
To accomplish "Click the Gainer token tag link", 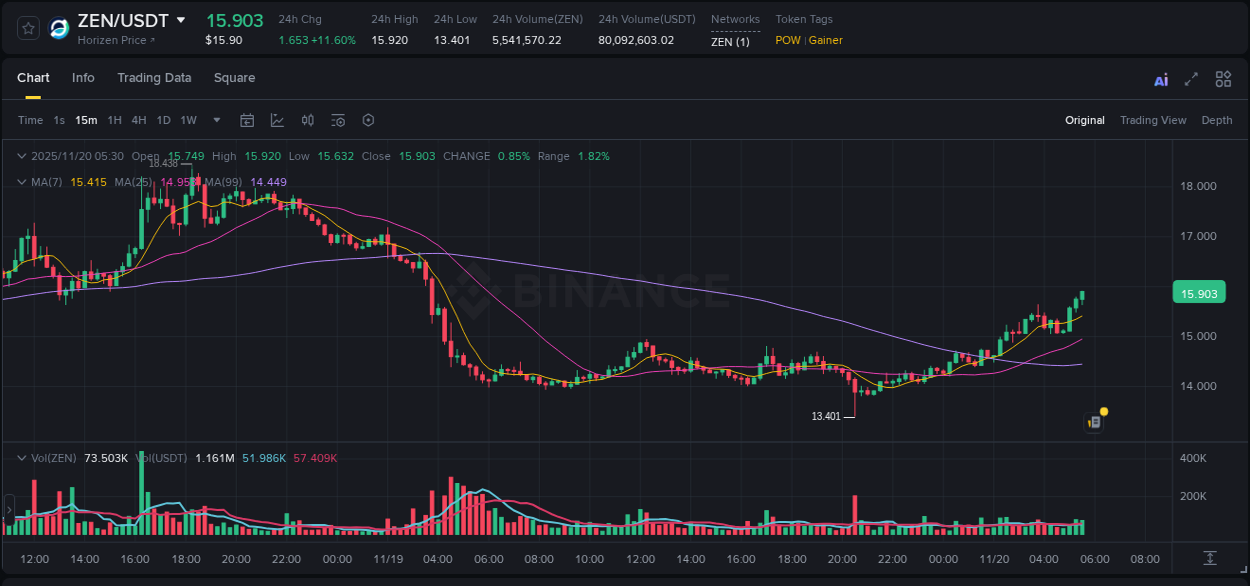I will pyautogui.click(x=825, y=41).
